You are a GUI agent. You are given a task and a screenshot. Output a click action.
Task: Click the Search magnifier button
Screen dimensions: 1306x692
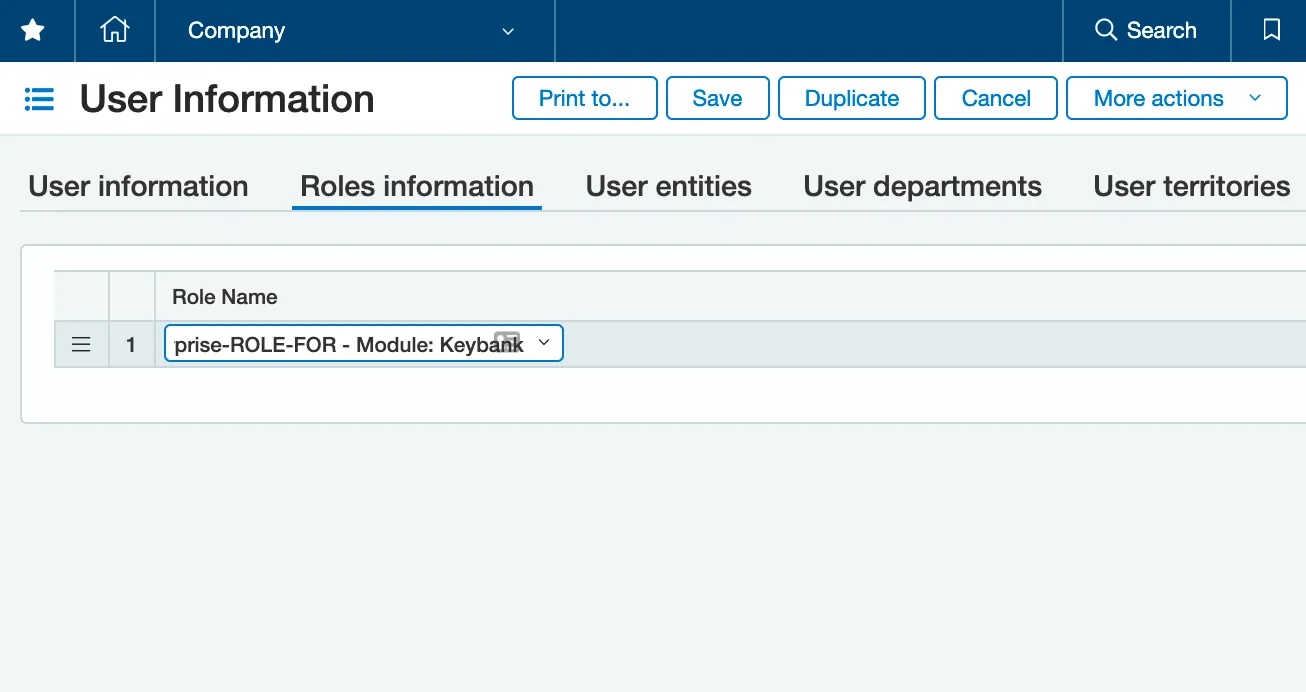[x=1146, y=31]
